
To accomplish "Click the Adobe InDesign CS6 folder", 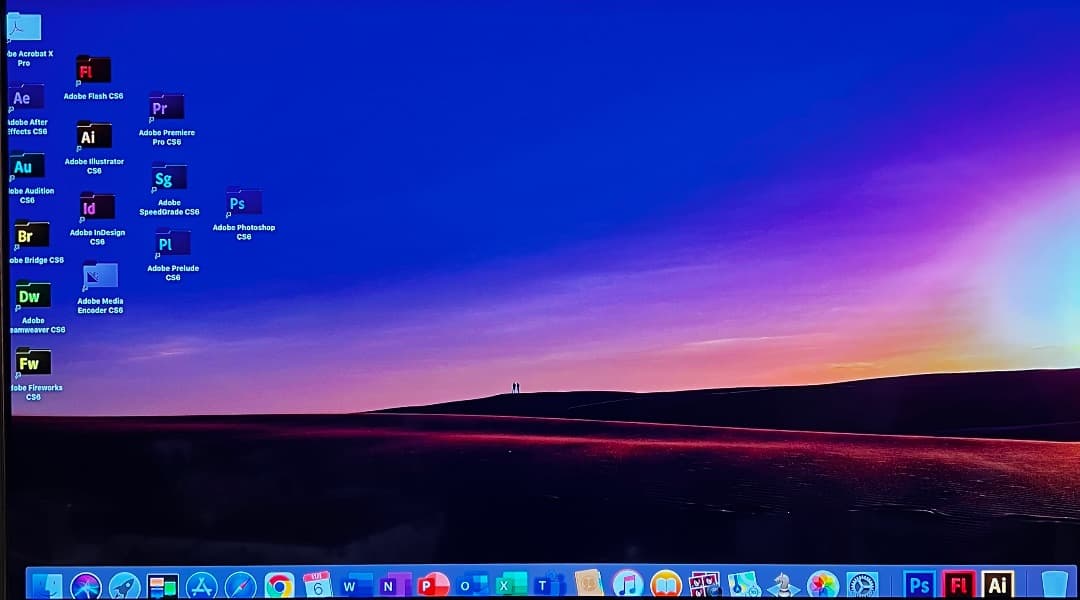I will click(97, 208).
